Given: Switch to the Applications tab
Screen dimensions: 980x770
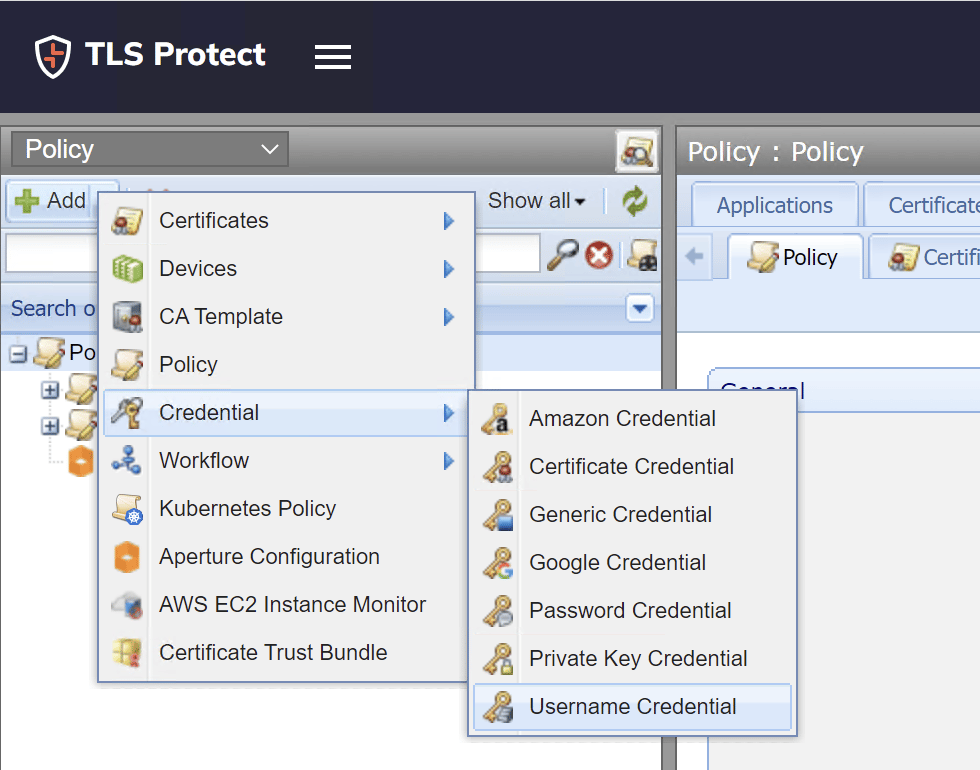Looking at the screenshot, I should click(774, 205).
